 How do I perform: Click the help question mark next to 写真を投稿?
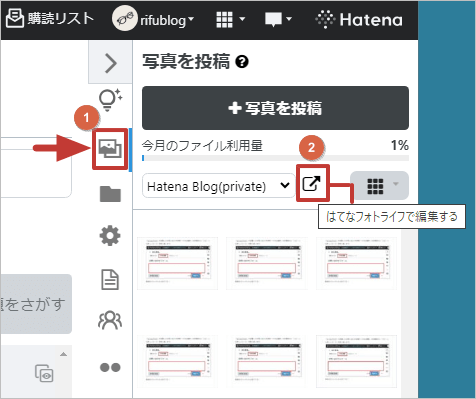tap(242, 62)
